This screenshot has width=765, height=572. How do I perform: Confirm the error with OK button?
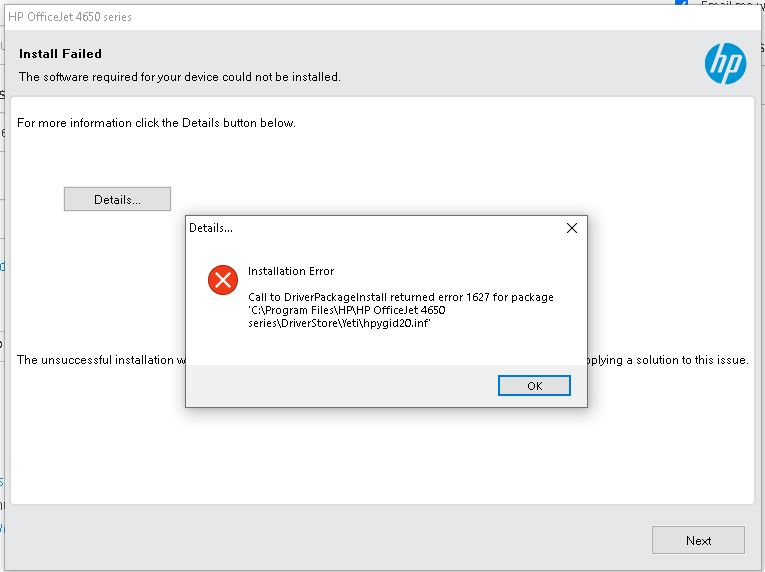coord(534,386)
